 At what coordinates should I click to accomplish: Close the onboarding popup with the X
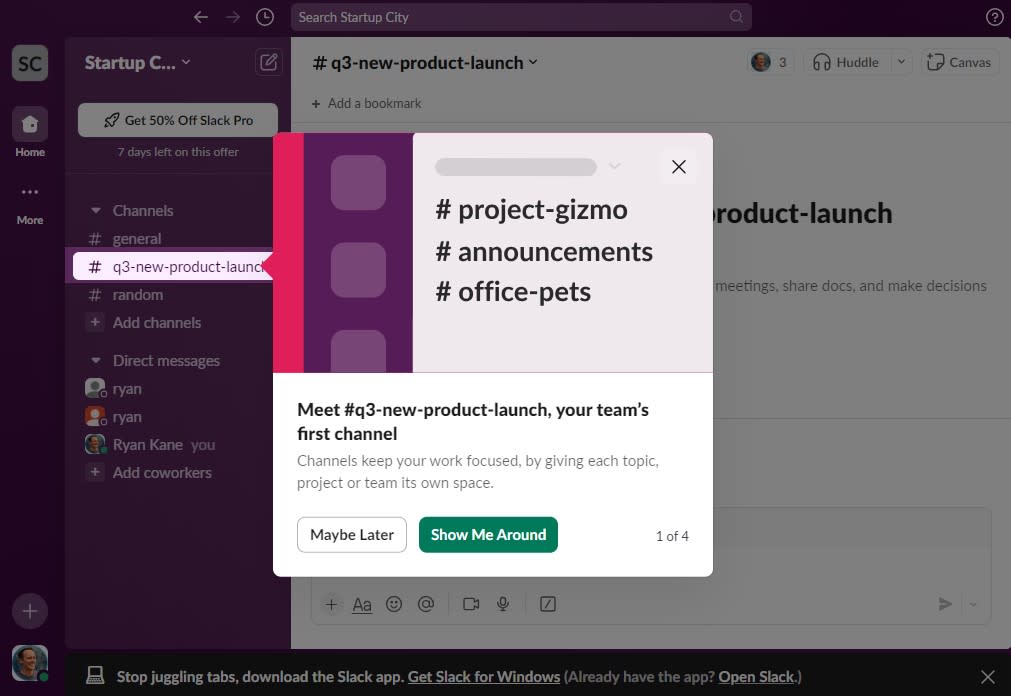coord(678,166)
